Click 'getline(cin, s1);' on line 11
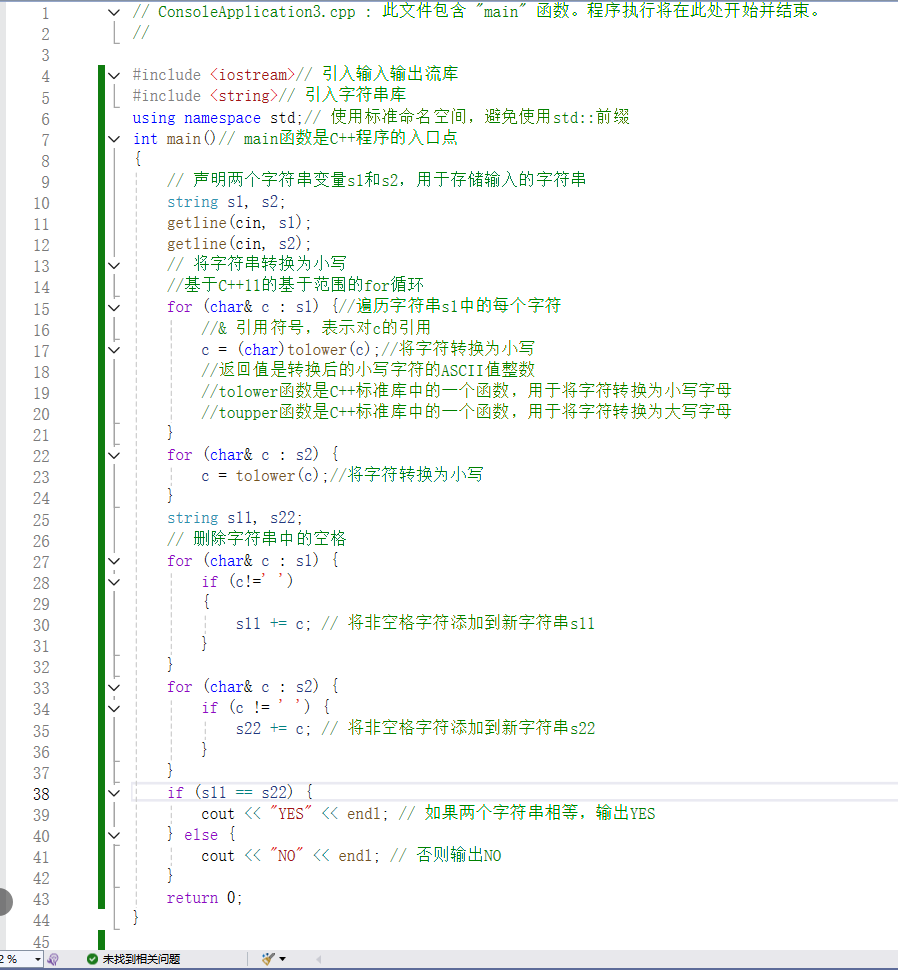This screenshot has width=898, height=970. (239, 223)
